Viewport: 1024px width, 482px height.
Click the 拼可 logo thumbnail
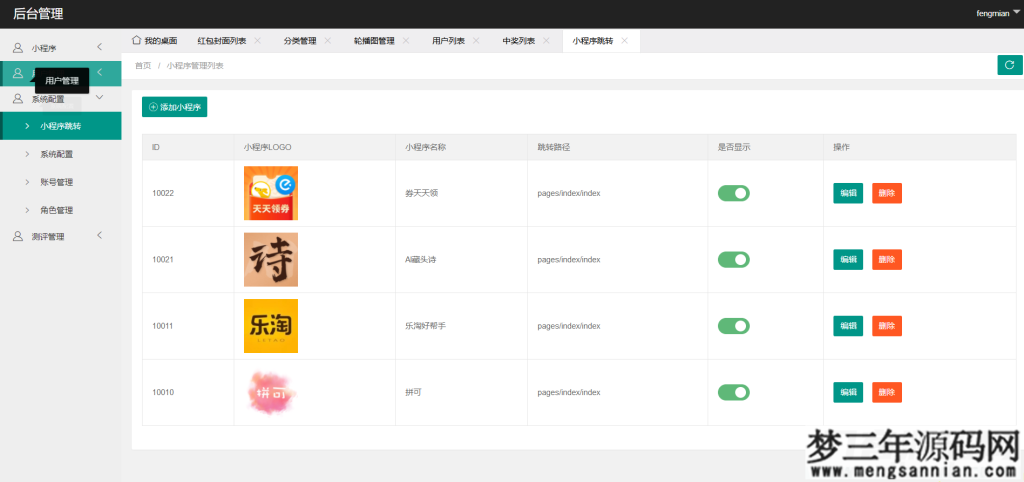tap(271, 392)
